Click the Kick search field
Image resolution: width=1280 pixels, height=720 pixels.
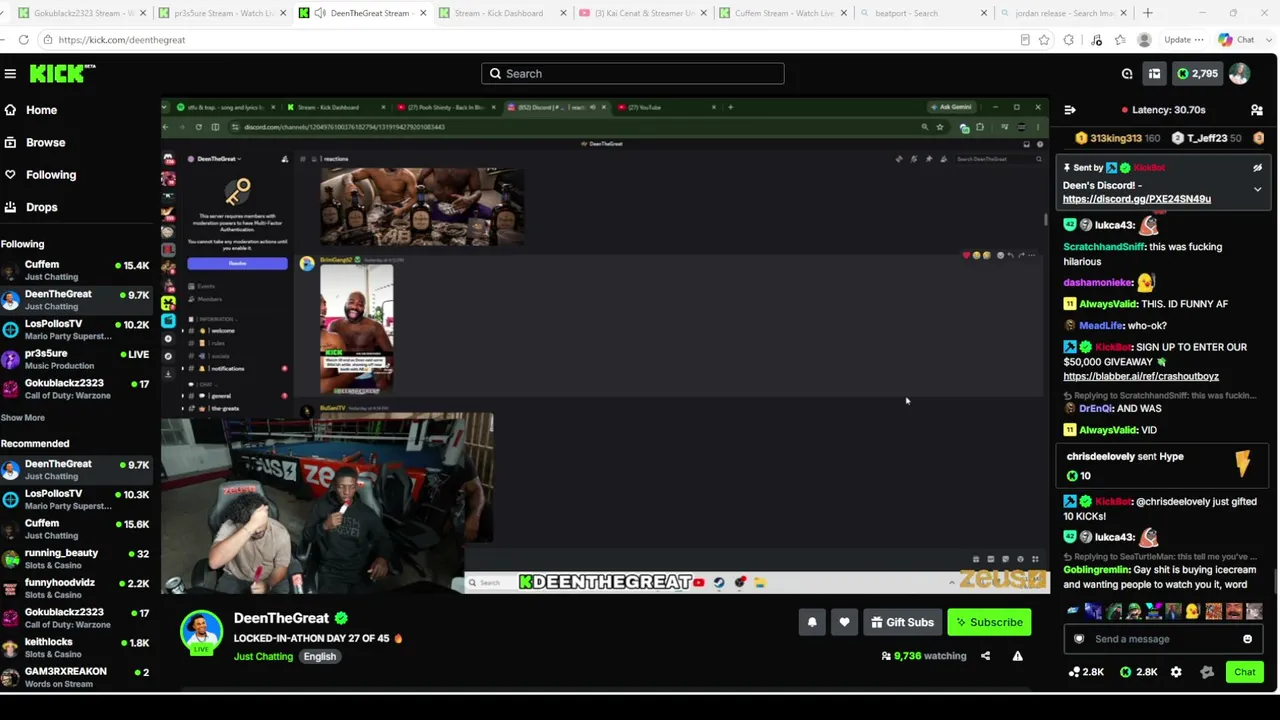(x=633, y=73)
